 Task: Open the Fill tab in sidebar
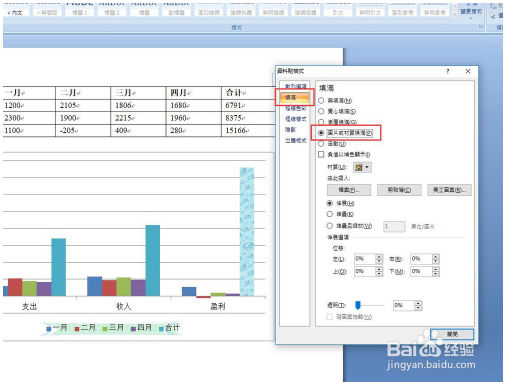(x=295, y=97)
